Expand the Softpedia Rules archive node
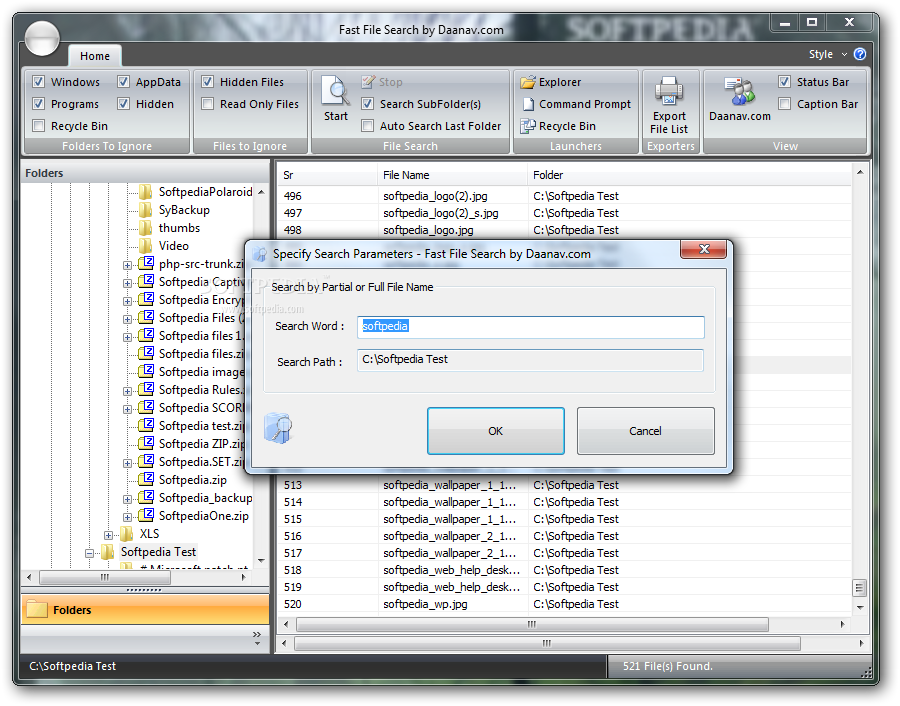This screenshot has height=706, width=900. [x=127, y=391]
